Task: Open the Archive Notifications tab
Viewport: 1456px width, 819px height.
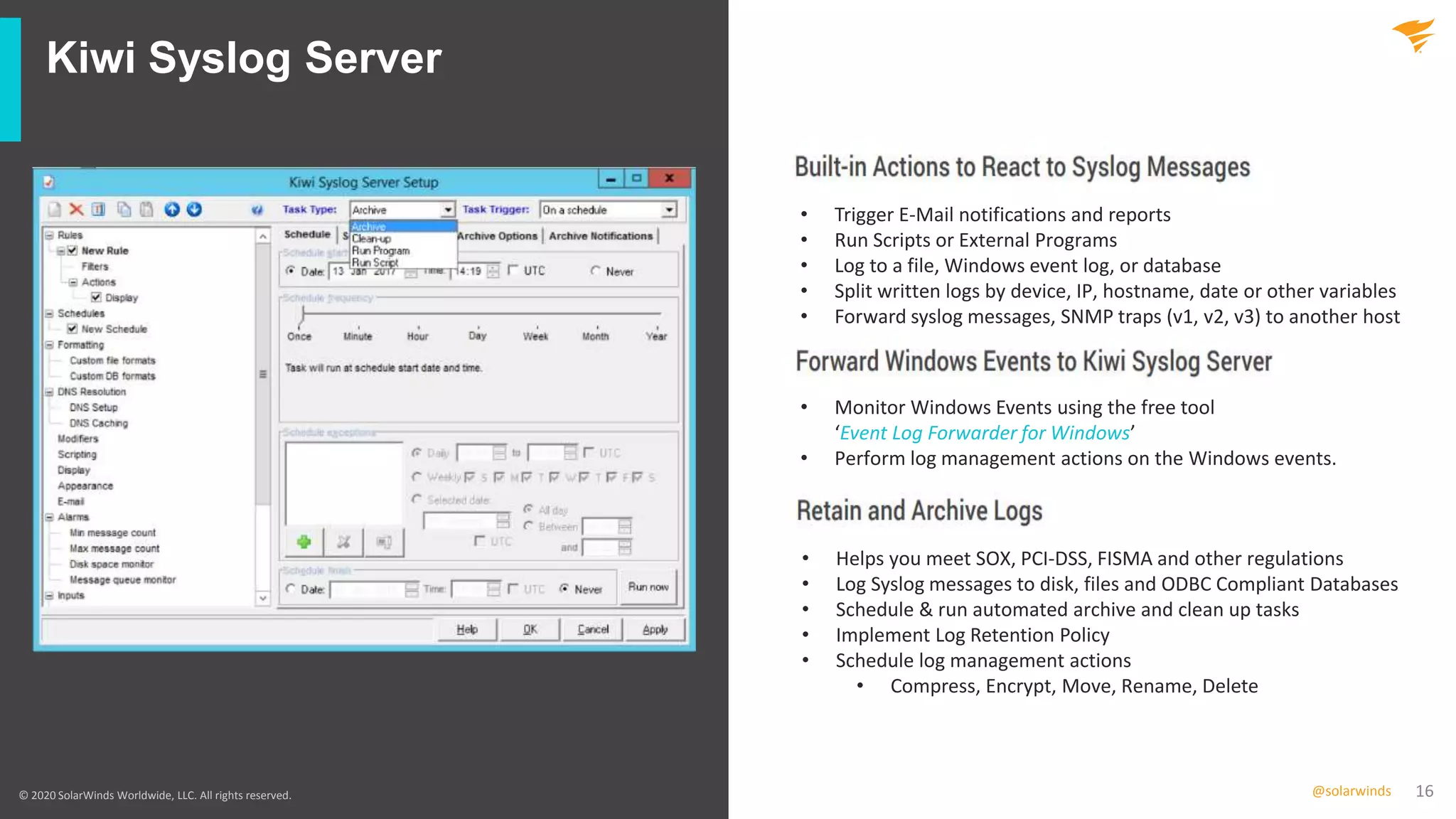Action: 601,236
